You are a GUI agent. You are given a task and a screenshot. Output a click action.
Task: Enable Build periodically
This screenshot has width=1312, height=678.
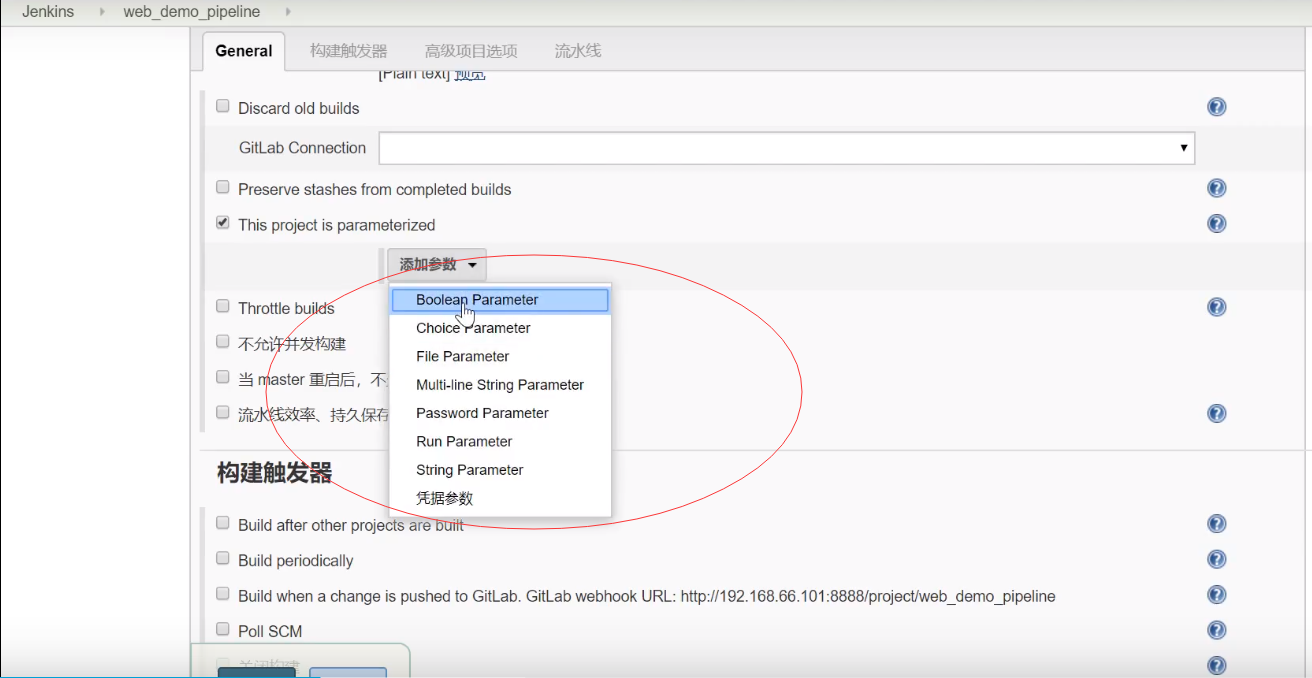[223, 559]
